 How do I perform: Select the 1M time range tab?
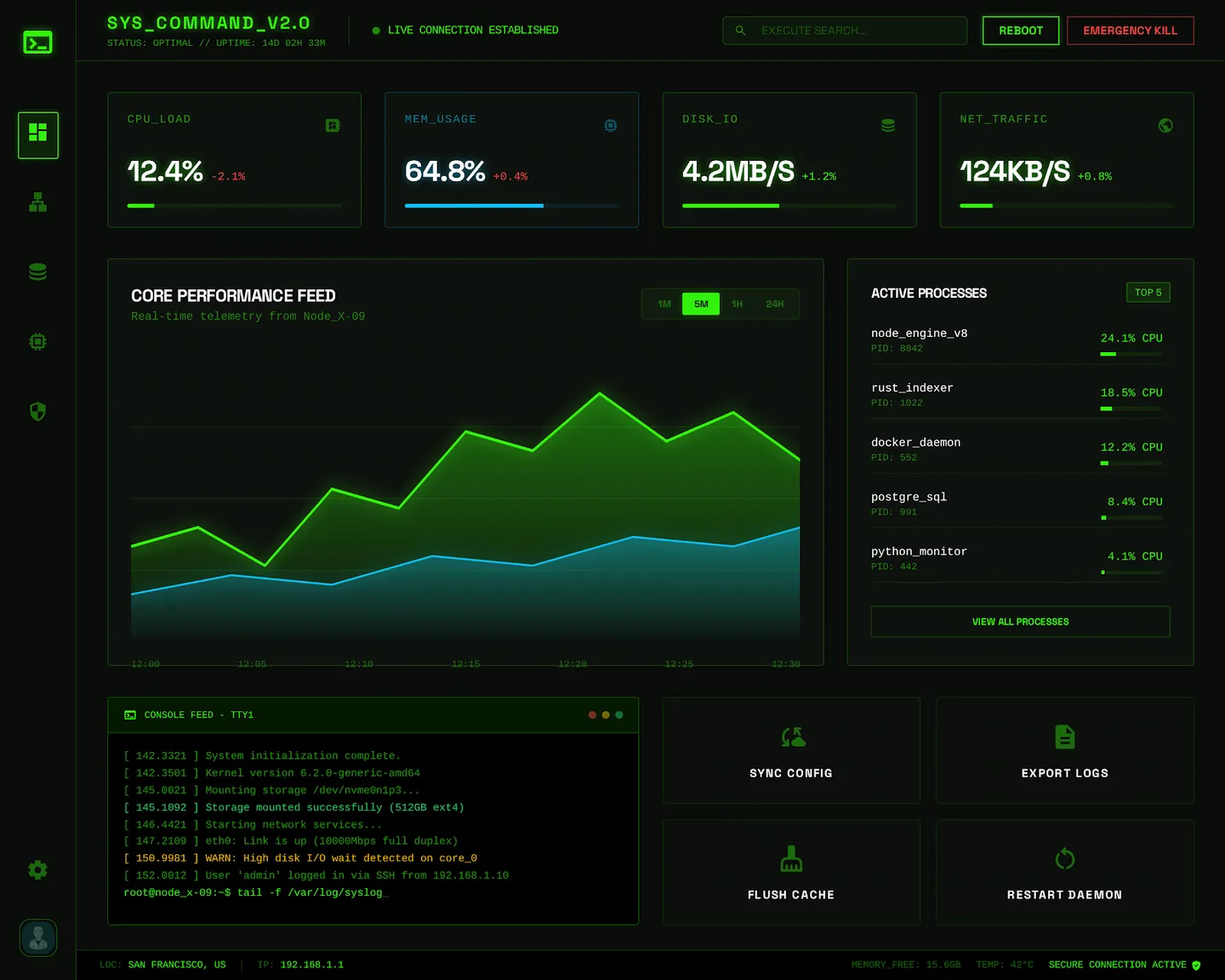point(664,305)
